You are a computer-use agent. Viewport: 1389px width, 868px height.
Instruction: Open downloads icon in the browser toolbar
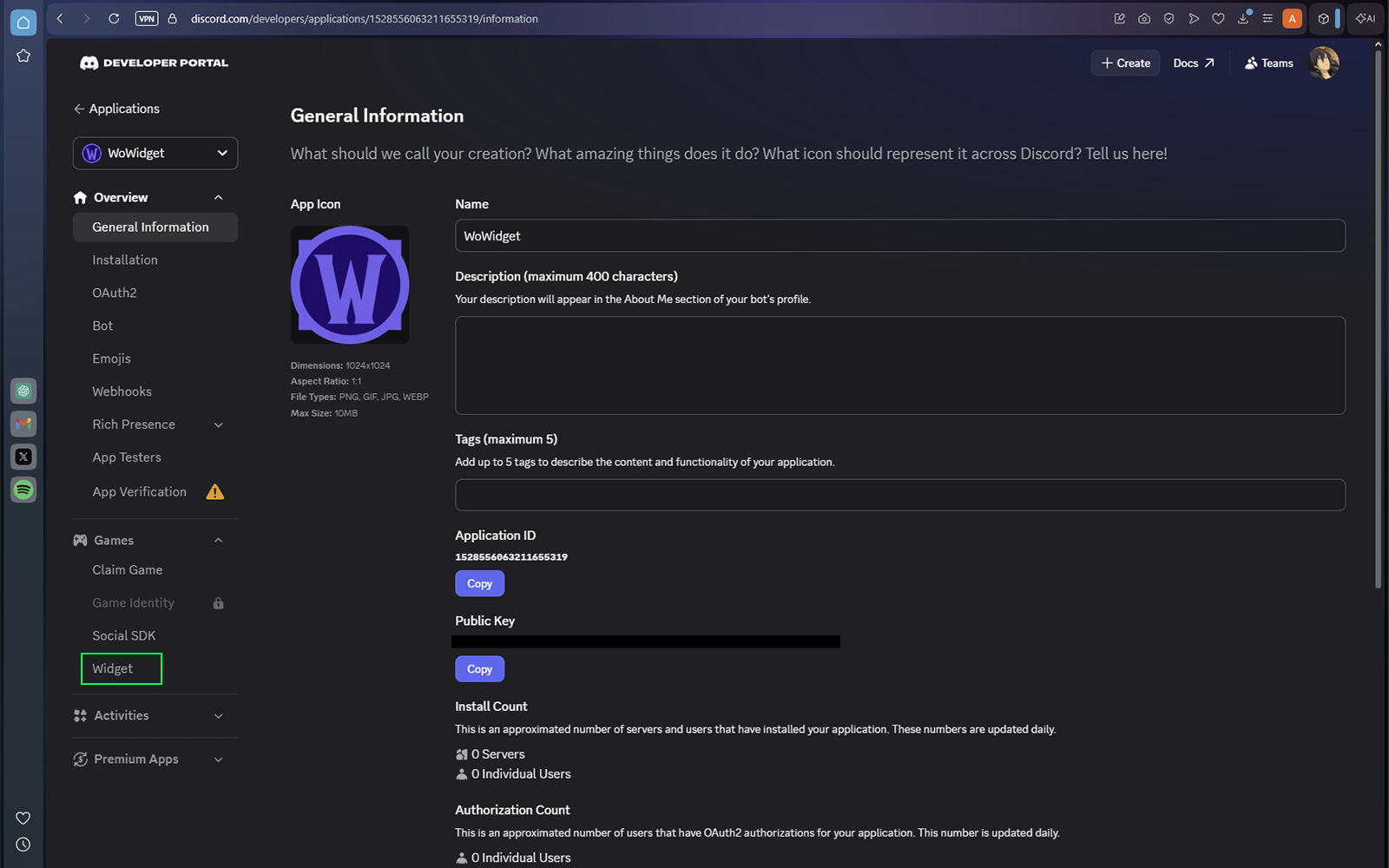[1243, 18]
